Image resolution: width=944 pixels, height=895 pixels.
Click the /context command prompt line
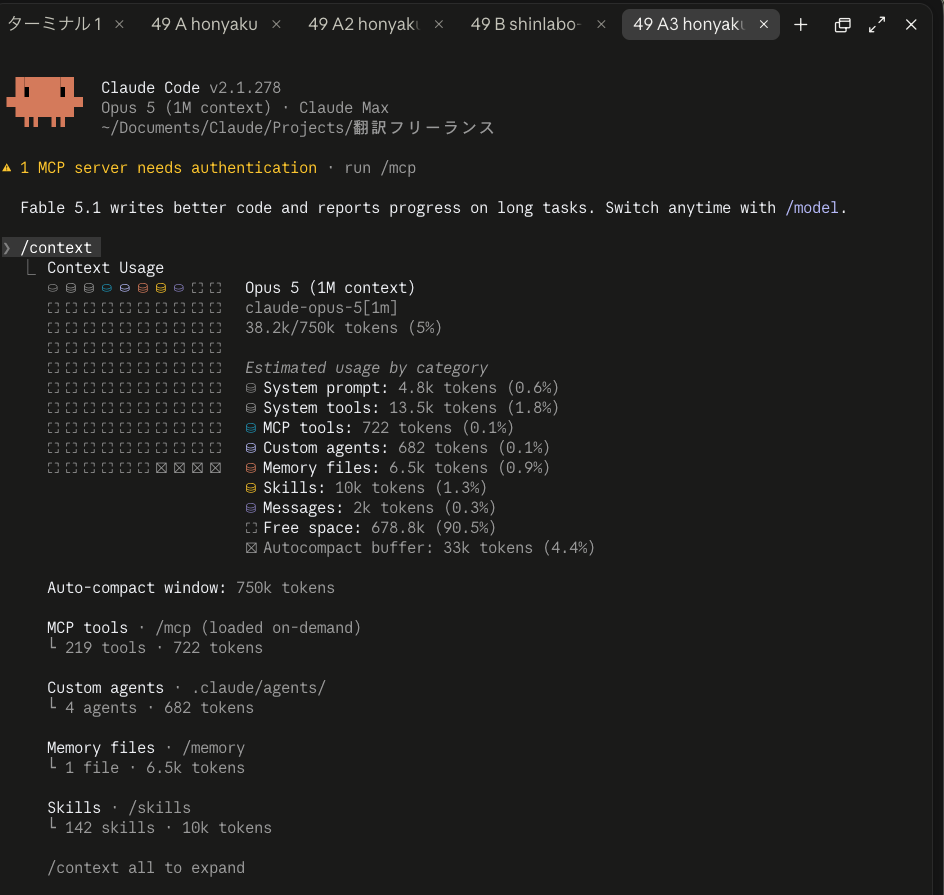(51, 247)
